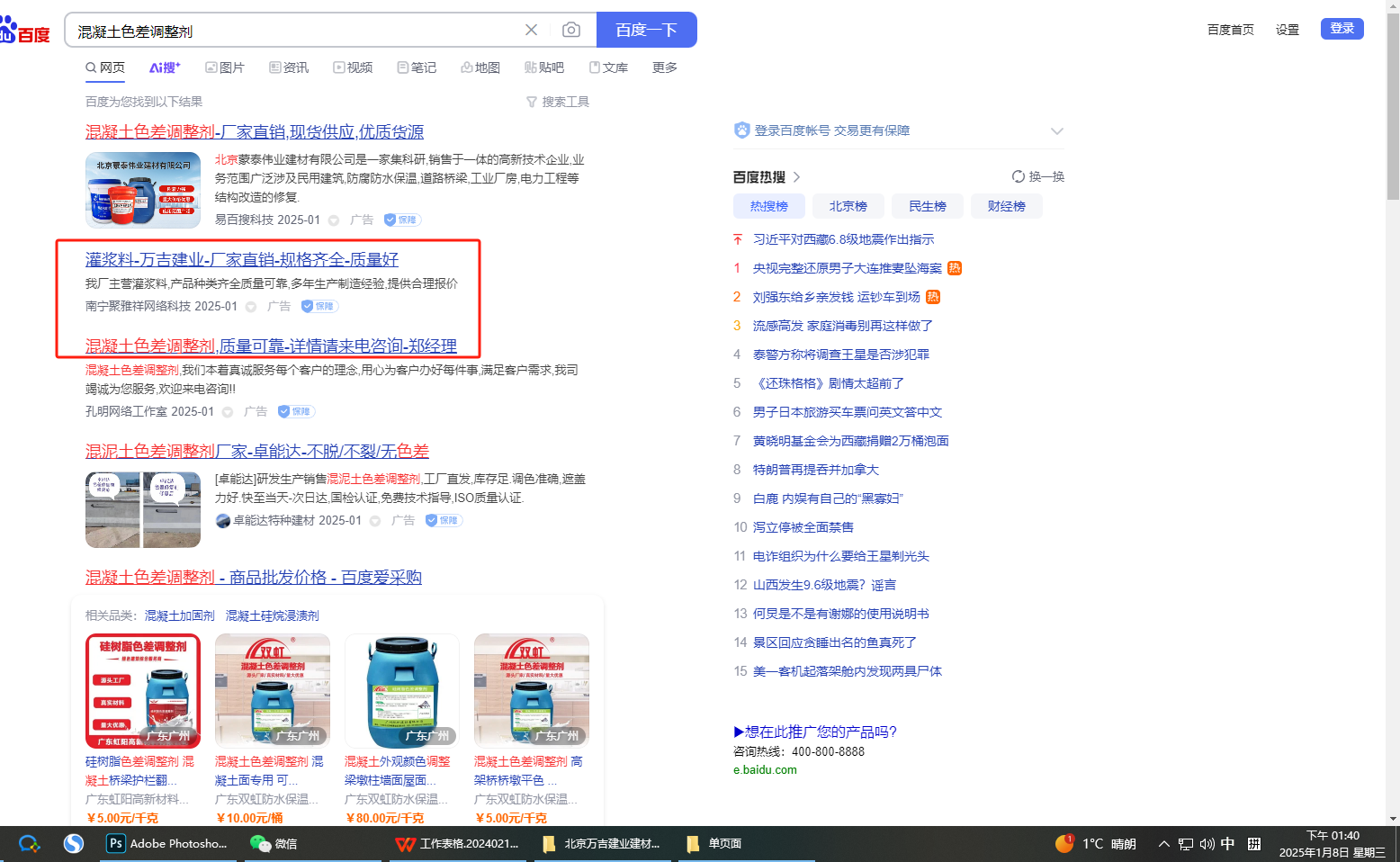Screen dimensions: 1400x862
Task: Click the 换一换 refresh icon
Action: (x=1019, y=176)
